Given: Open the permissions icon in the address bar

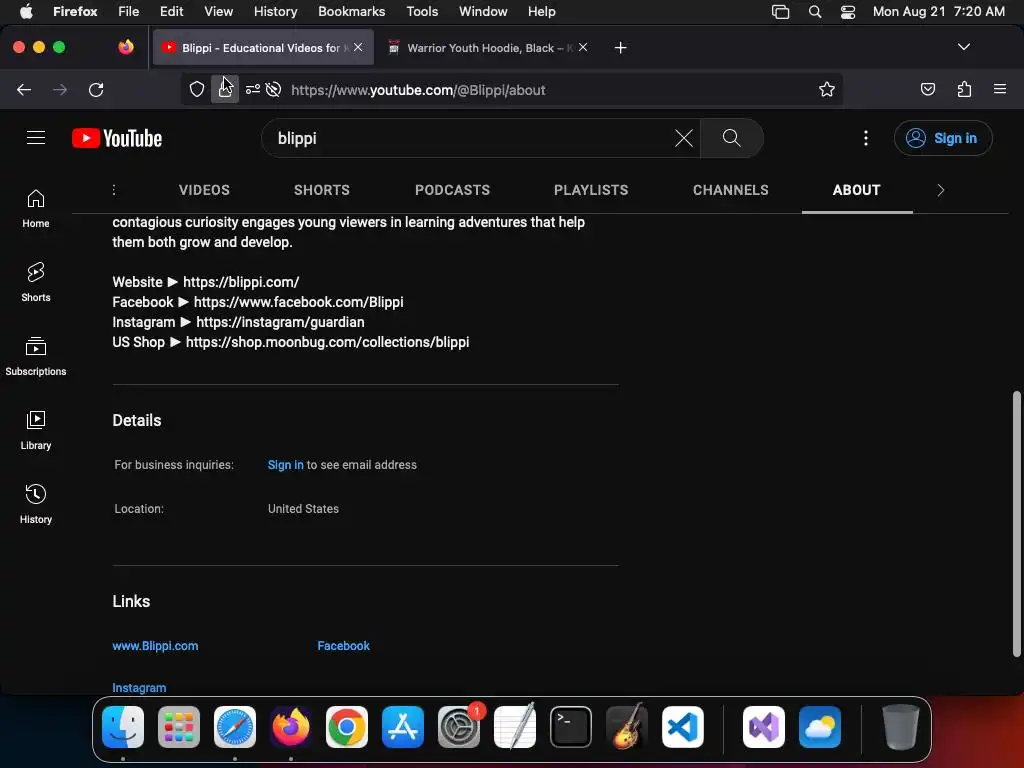Looking at the screenshot, I should click(253, 89).
